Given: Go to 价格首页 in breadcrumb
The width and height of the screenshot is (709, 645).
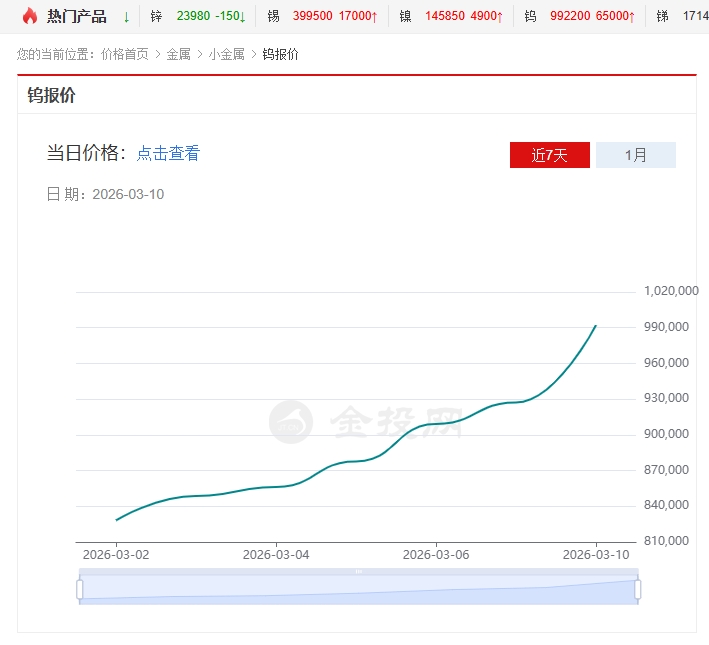Looking at the screenshot, I should pyautogui.click(x=124, y=54).
